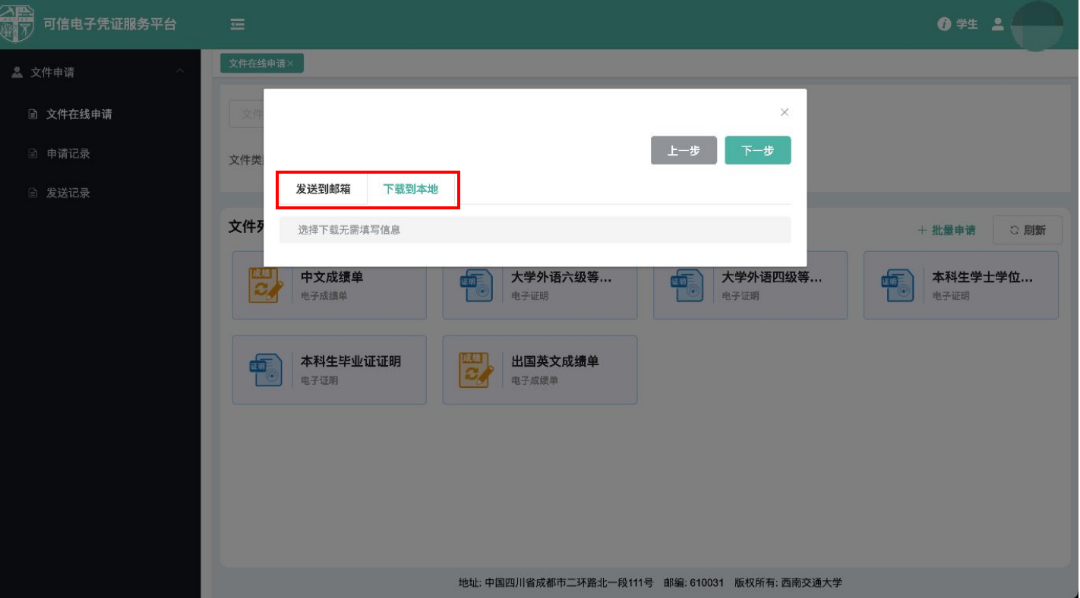1080x598 pixels.
Task: Open the 出国英文成绩单 card title
Action: coord(555,362)
